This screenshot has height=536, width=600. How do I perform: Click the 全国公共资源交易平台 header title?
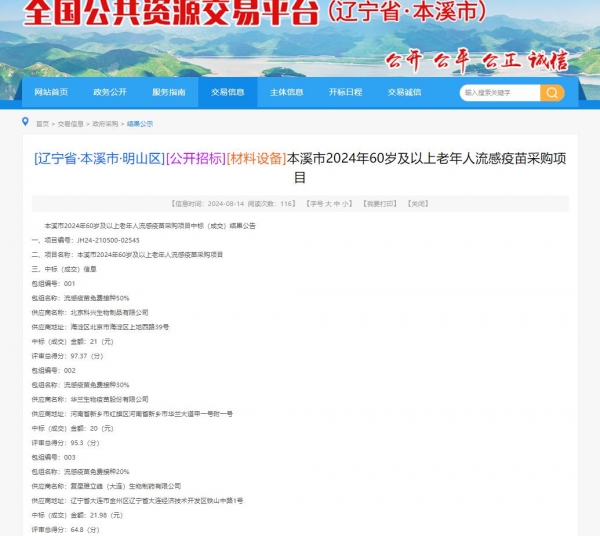[170, 15]
